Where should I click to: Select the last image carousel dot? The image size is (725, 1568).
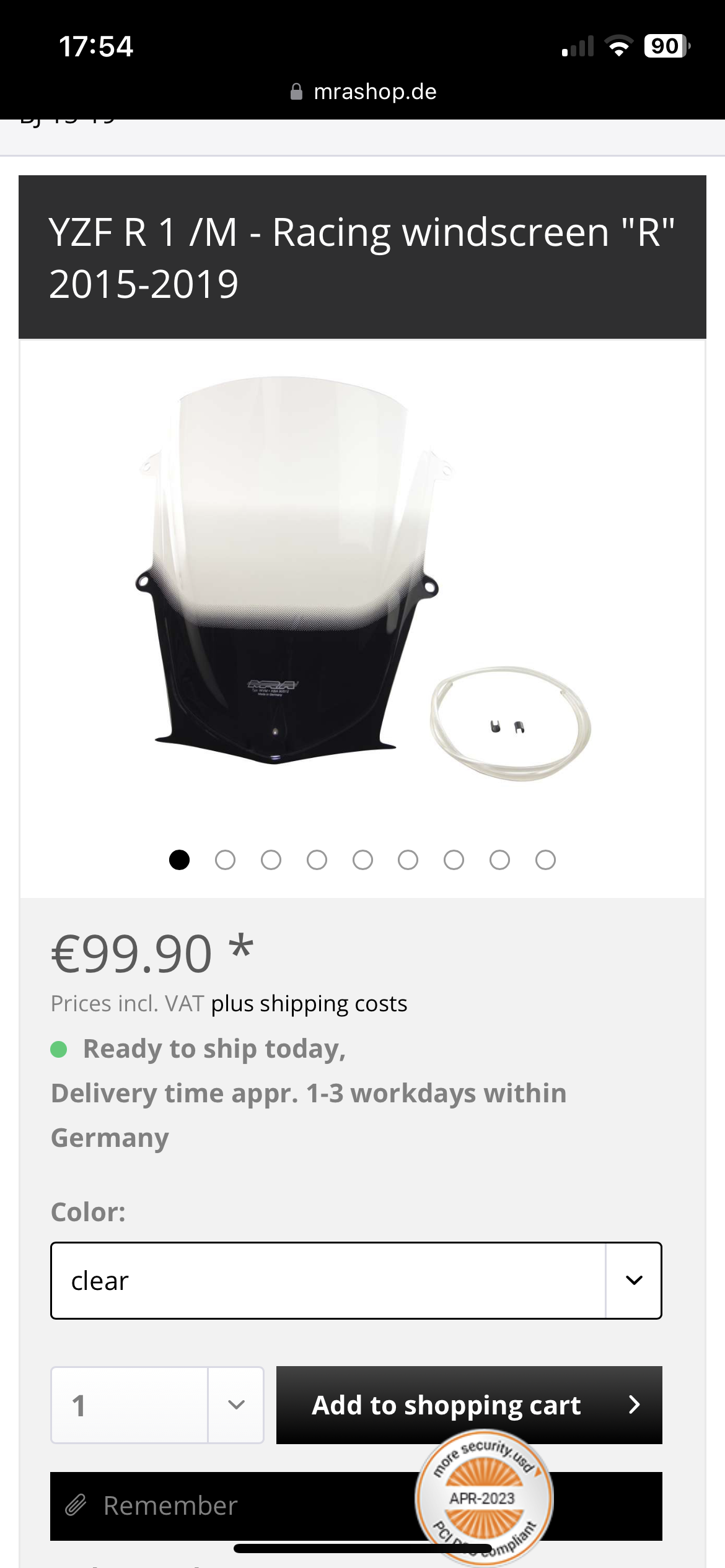545,860
